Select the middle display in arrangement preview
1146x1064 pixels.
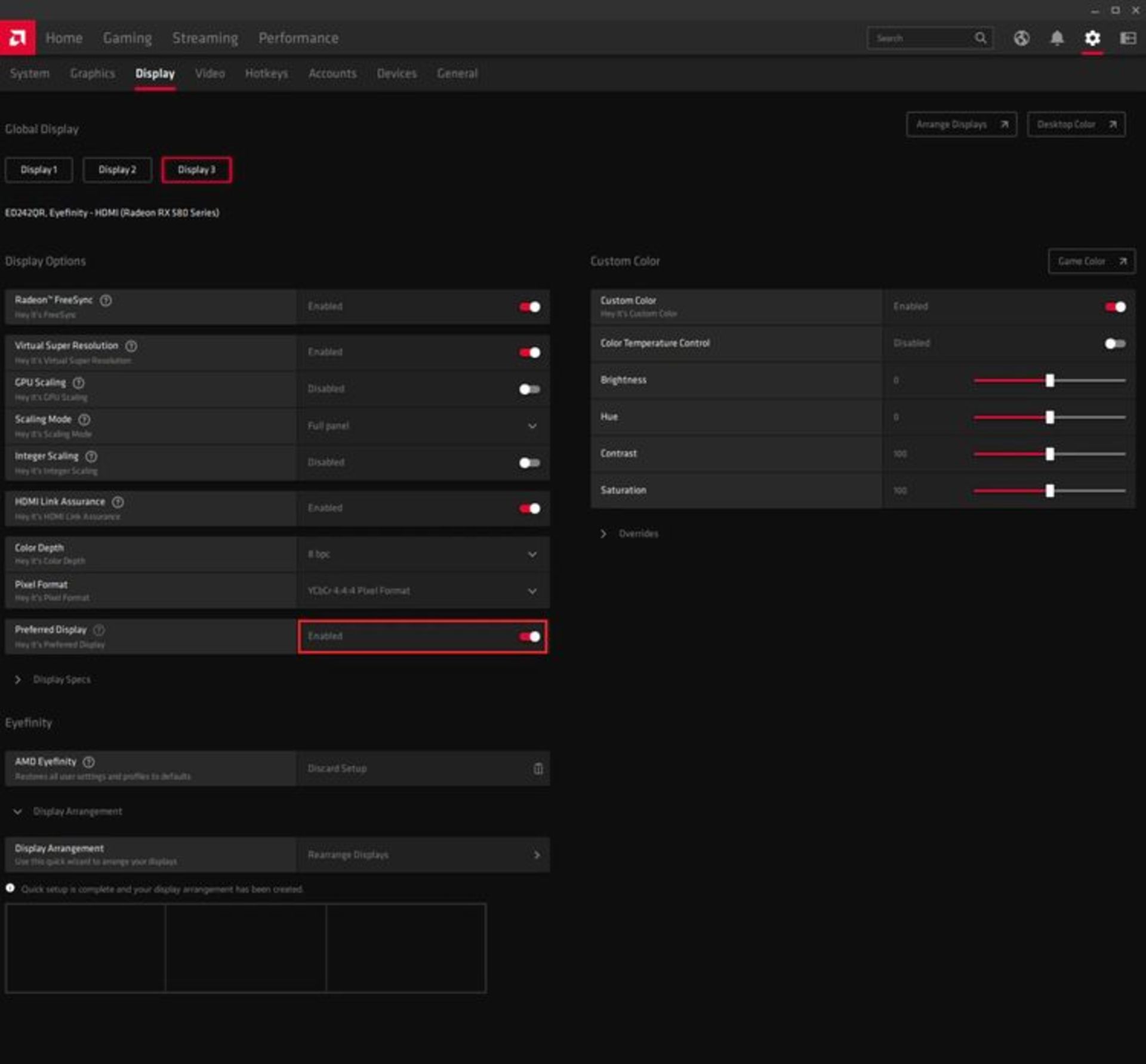pyautogui.click(x=245, y=948)
